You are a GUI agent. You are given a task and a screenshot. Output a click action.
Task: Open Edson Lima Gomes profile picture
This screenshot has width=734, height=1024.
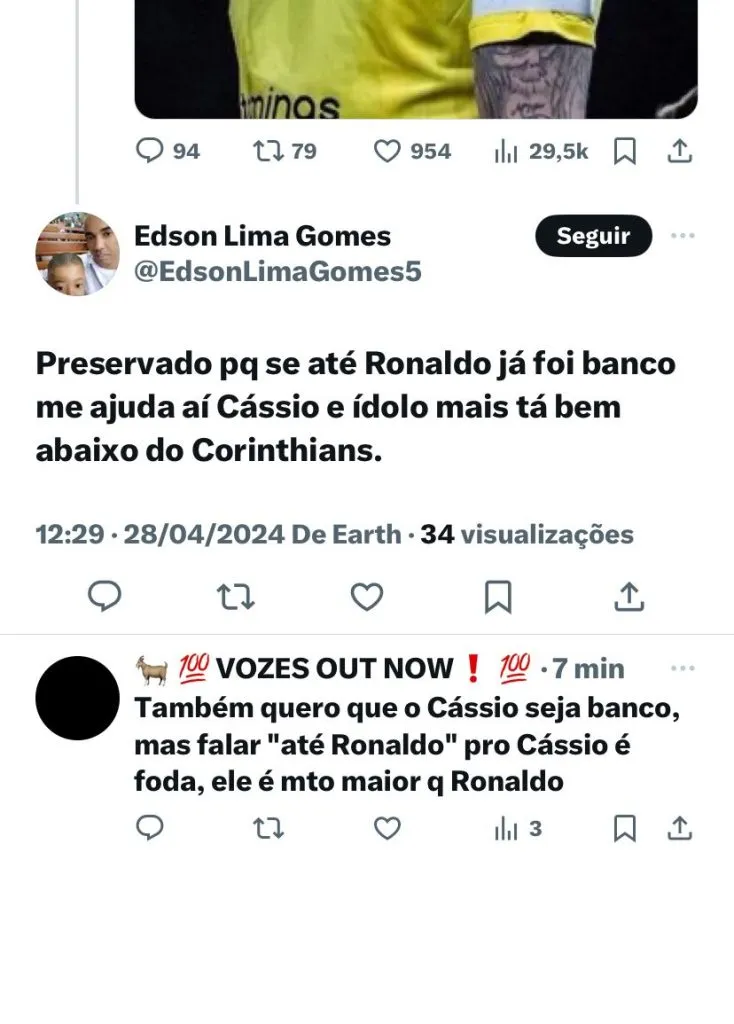[x=77, y=254]
